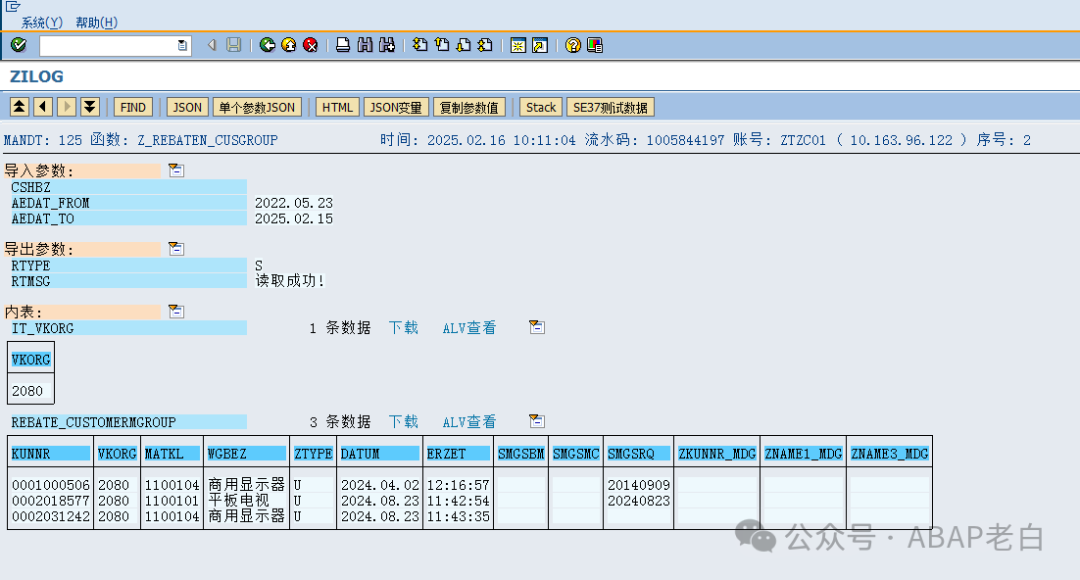Click the next record arrow button

point(67,107)
